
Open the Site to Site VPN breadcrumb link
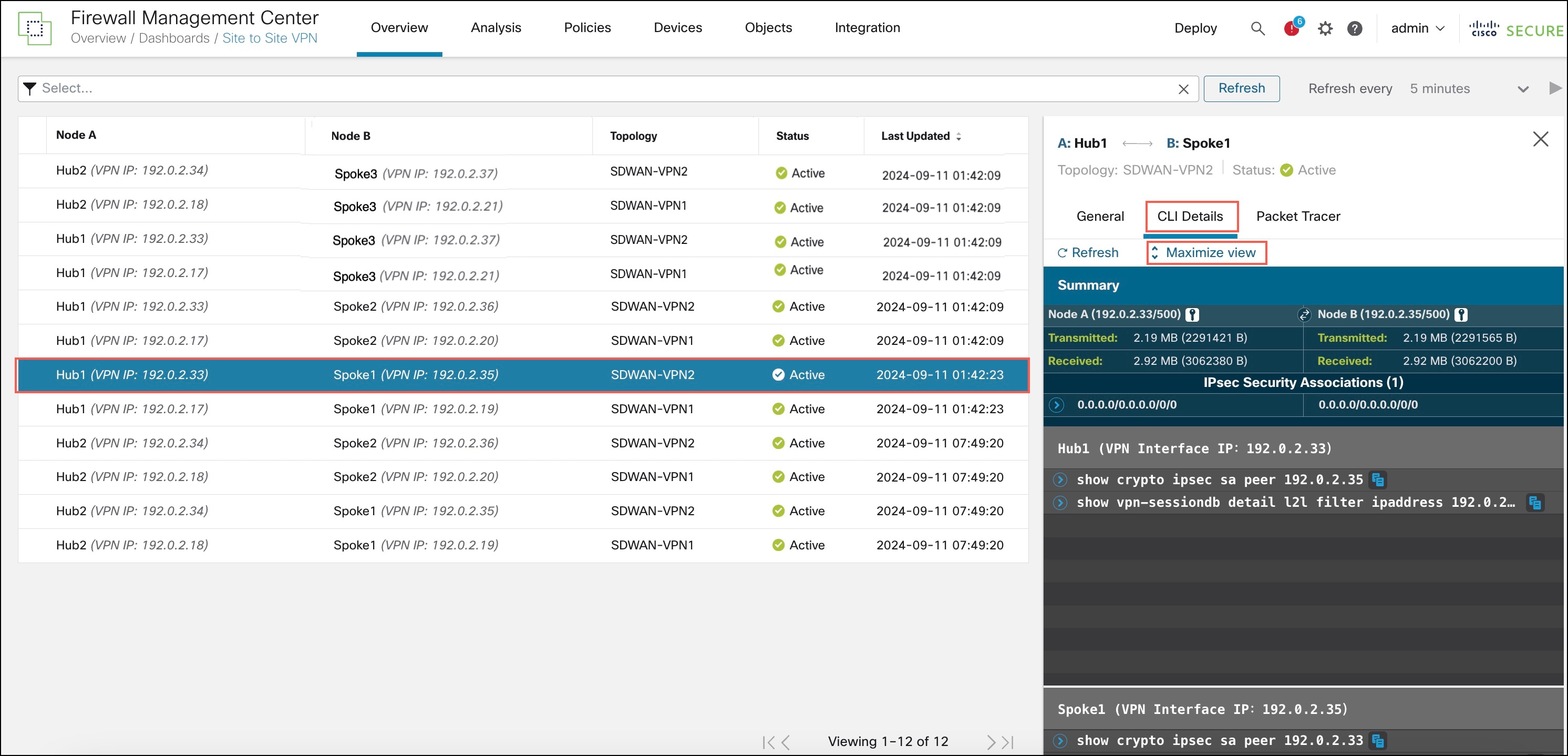[x=270, y=38]
